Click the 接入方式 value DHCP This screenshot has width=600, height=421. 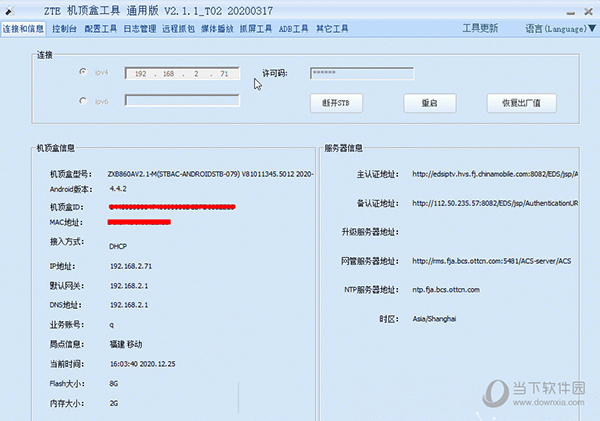[118, 246]
